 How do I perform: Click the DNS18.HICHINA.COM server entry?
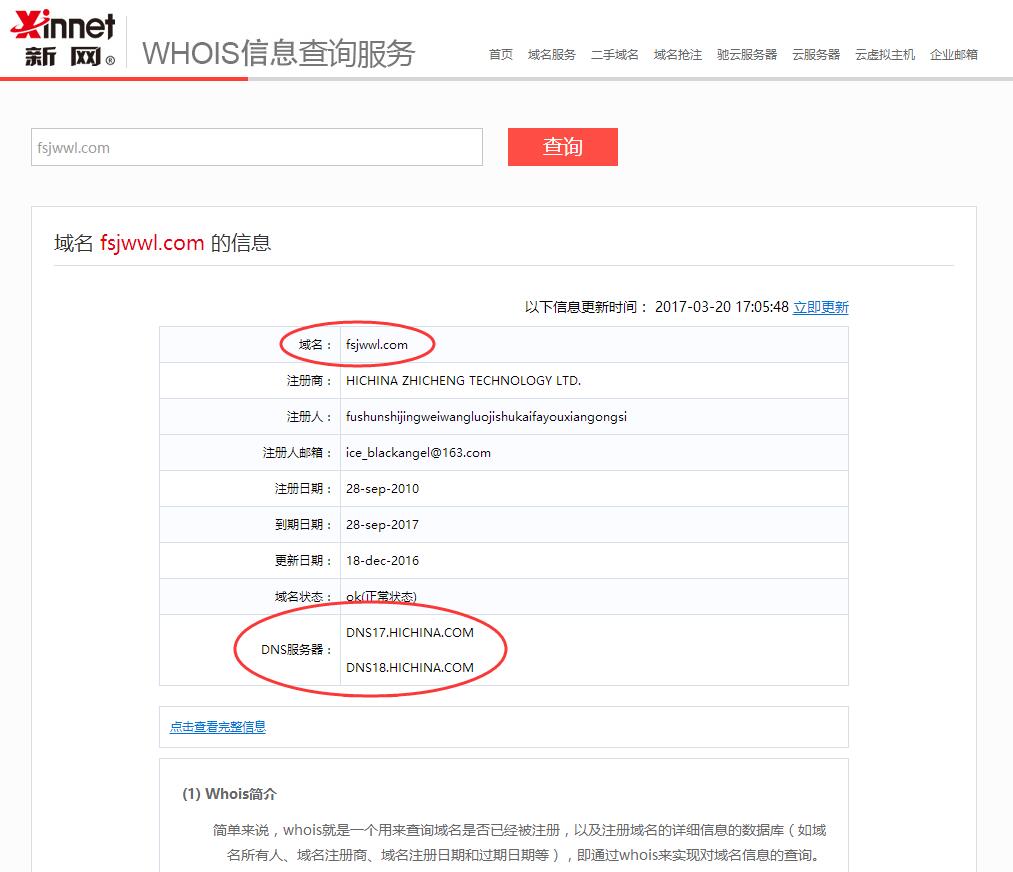click(x=410, y=668)
